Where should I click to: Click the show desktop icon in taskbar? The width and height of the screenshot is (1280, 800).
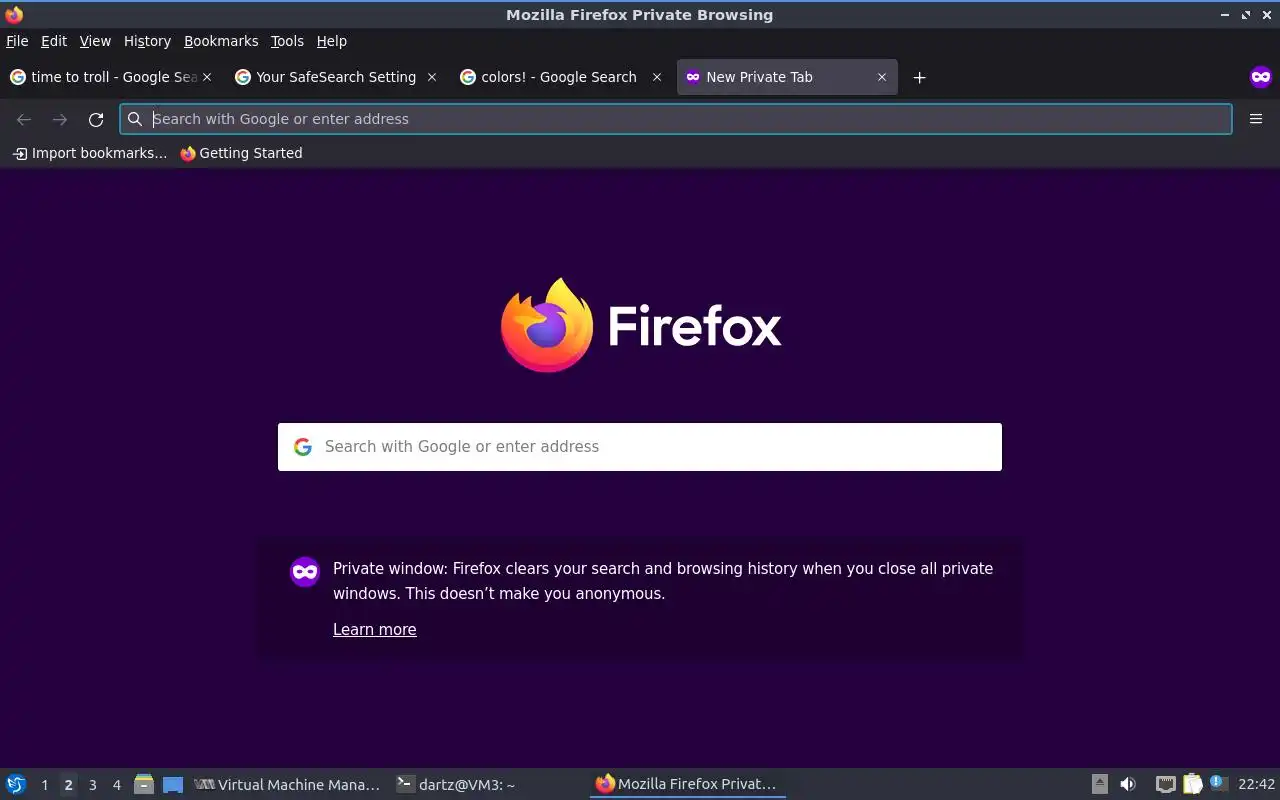173,784
